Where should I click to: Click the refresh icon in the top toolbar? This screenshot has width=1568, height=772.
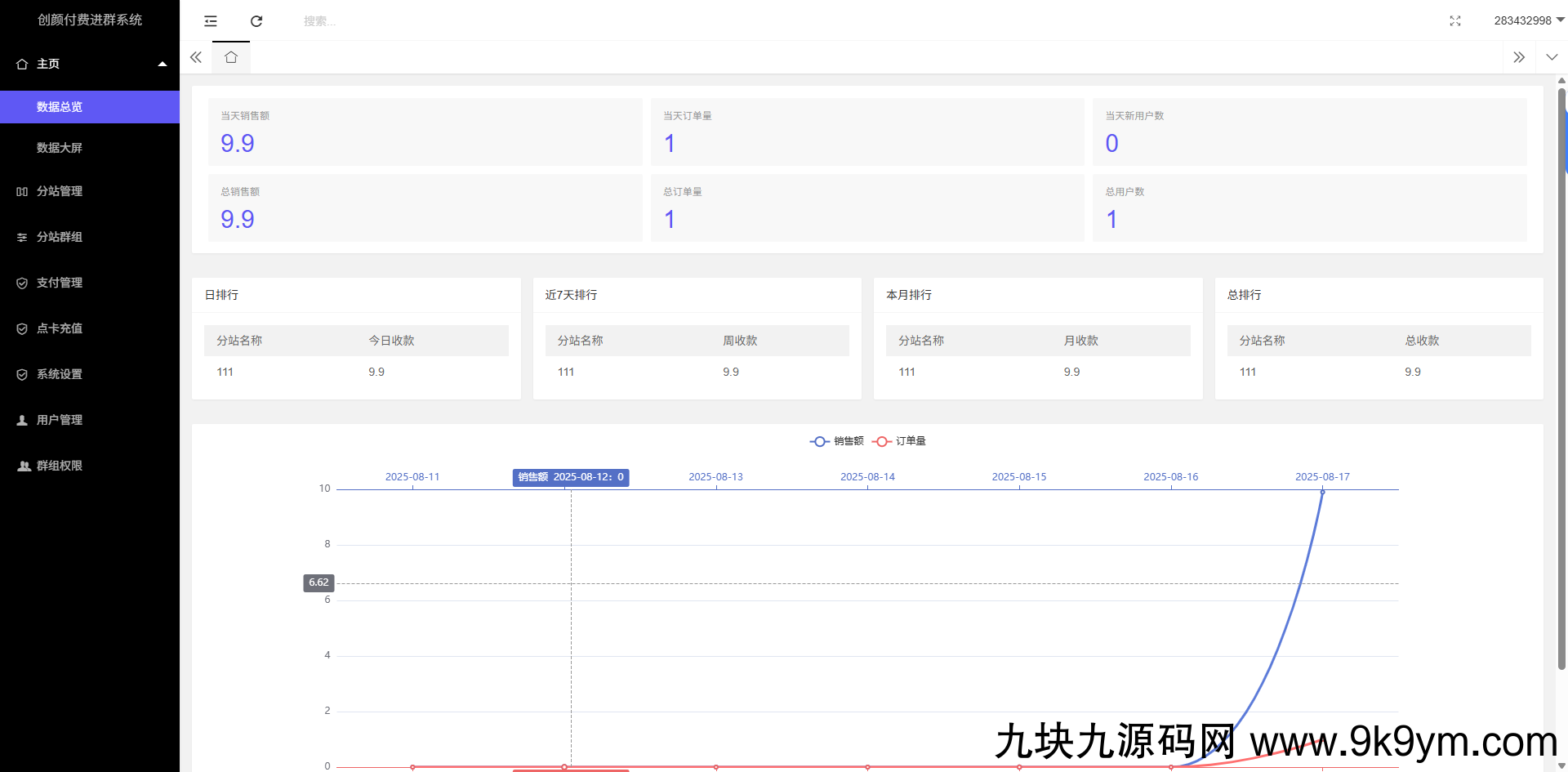(256, 21)
